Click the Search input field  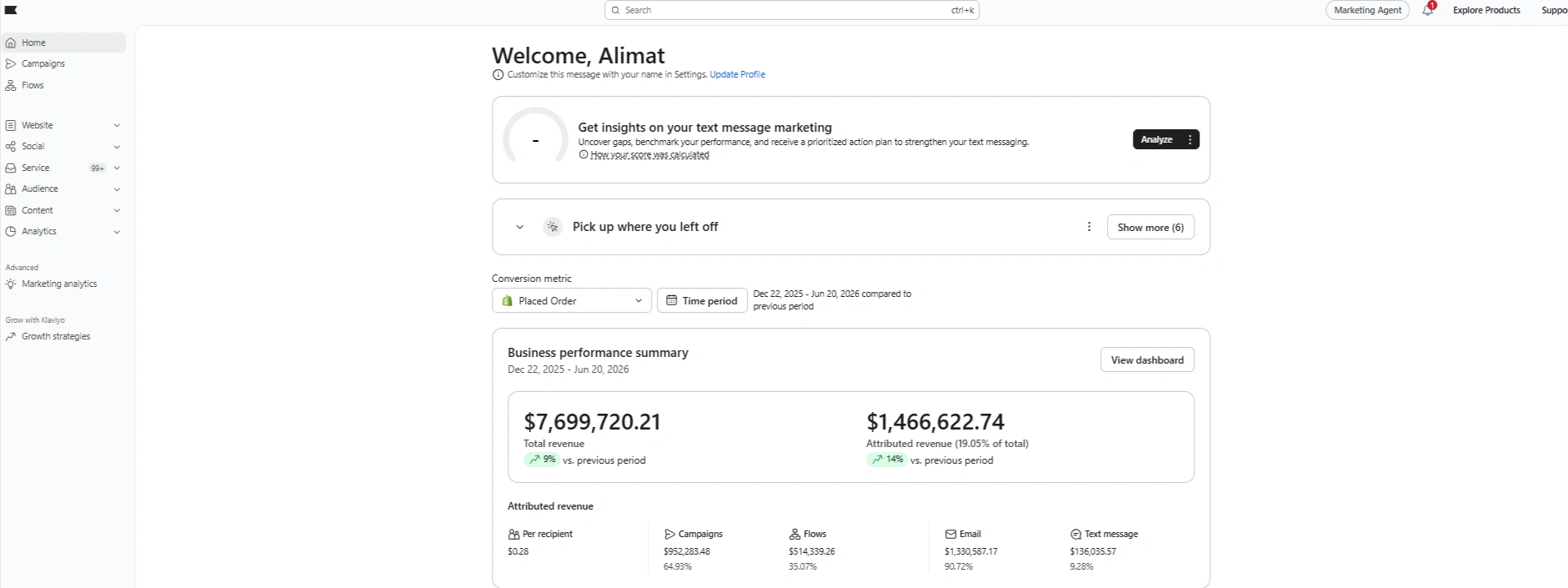tap(792, 10)
